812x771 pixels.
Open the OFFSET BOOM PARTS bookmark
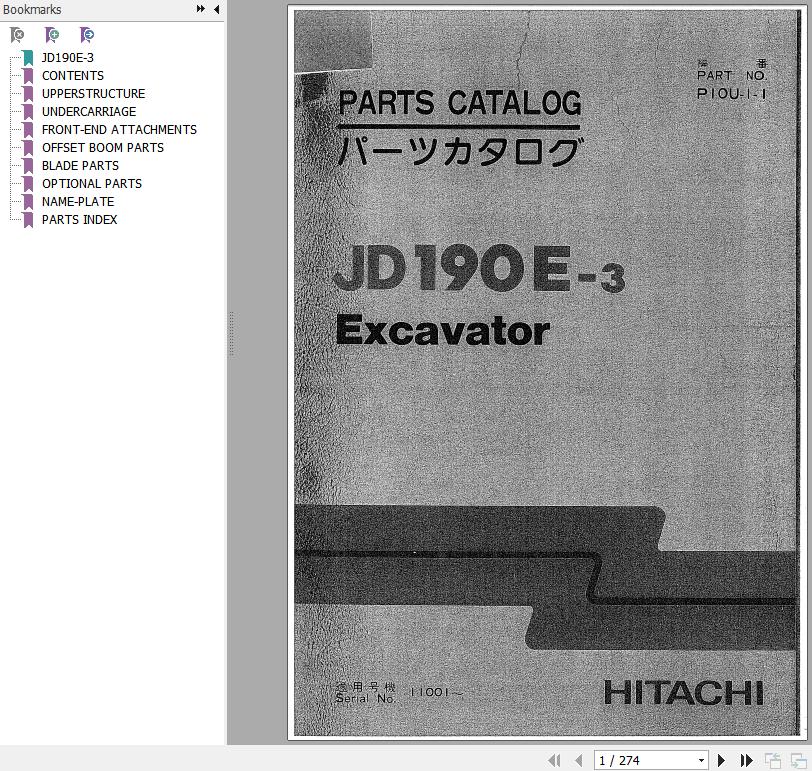[x=102, y=148]
